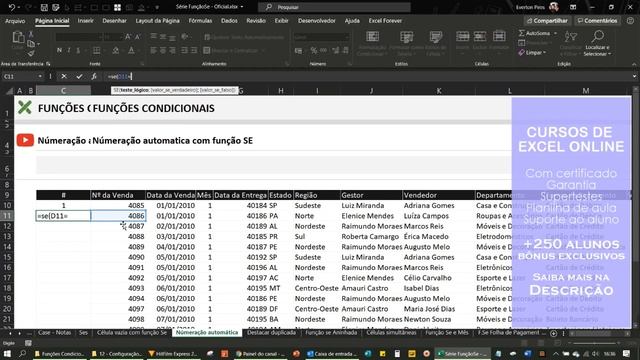Expand the formula bar chevron
Image resolution: width=640 pixels, height=360 pixels.
tap(634, 76)
